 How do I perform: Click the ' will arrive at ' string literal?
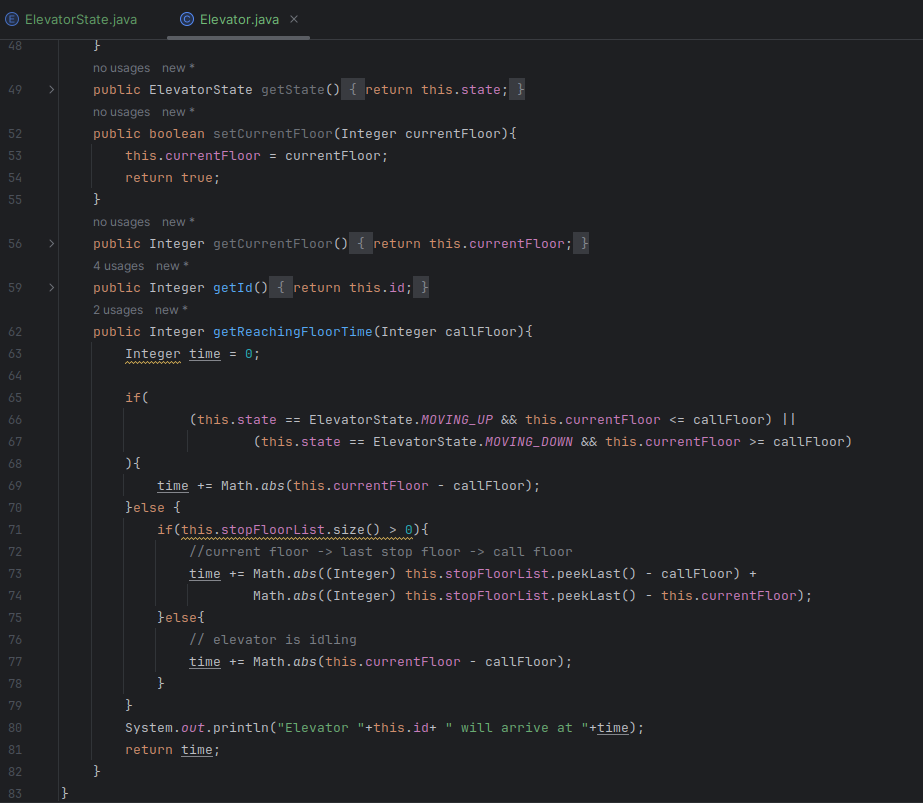tap(517, 728)
